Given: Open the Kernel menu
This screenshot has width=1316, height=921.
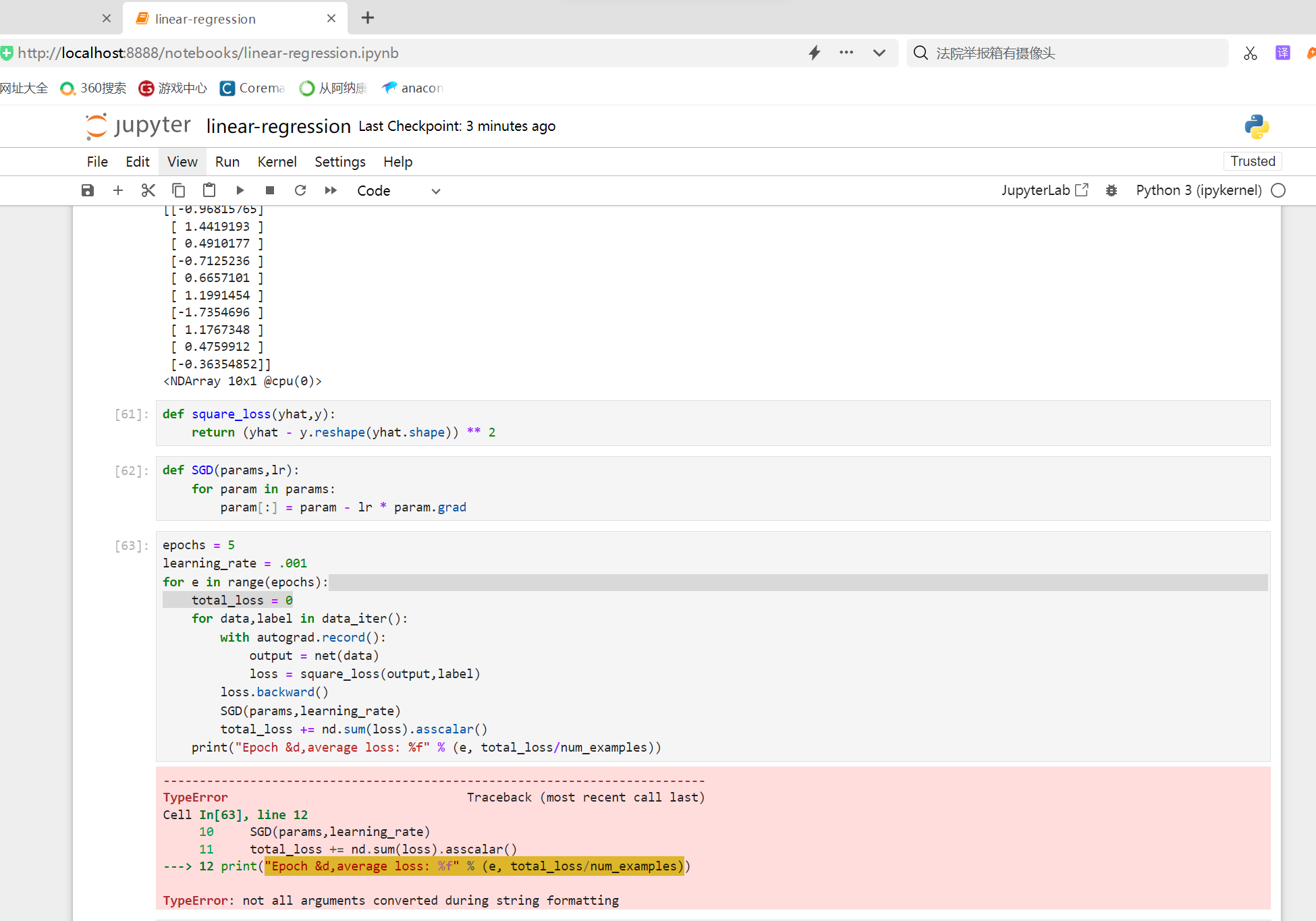Looking at the screenshot, I should click(x=277, y=162).
